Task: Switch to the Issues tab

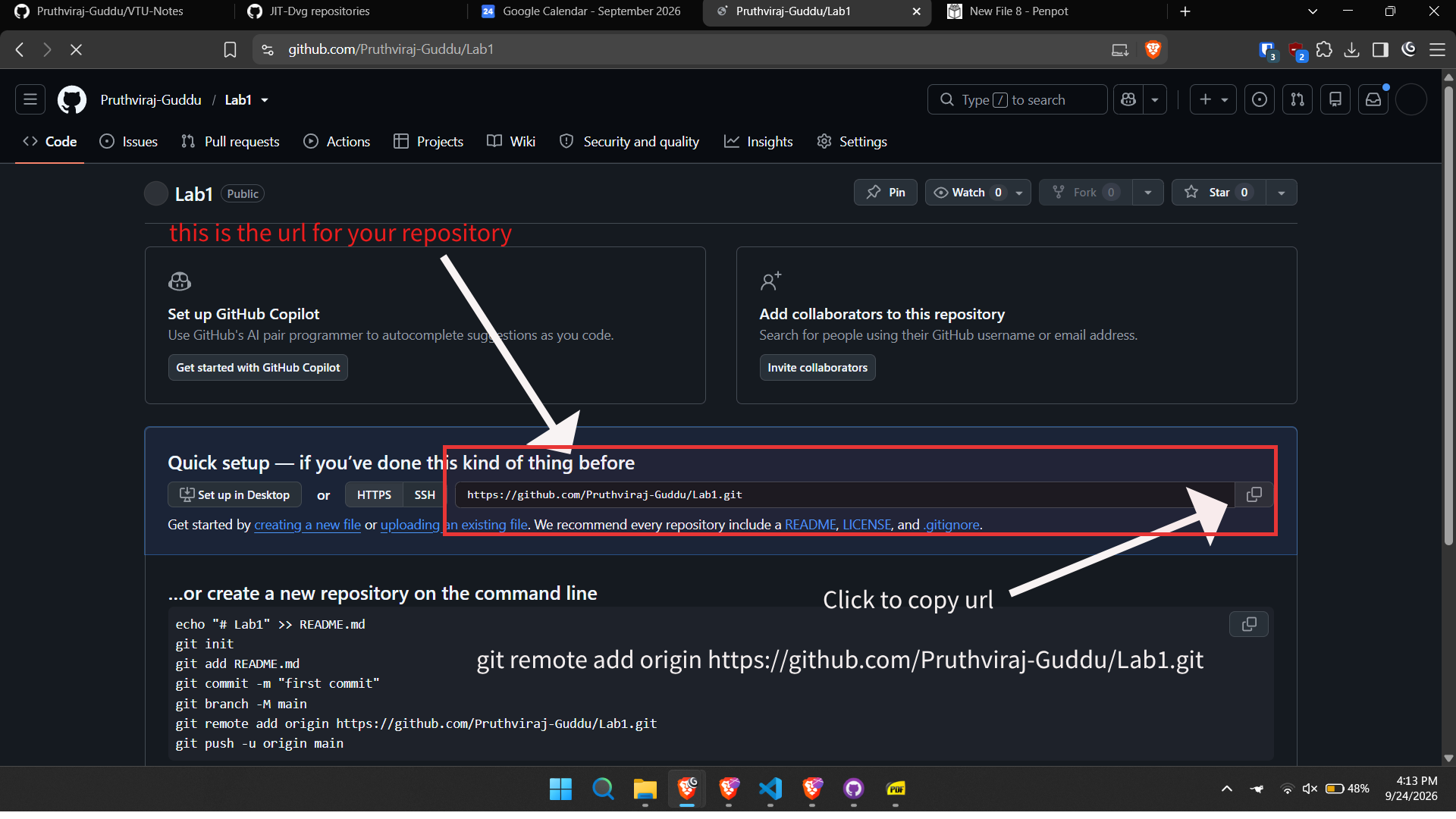Action: pos(129,142)
